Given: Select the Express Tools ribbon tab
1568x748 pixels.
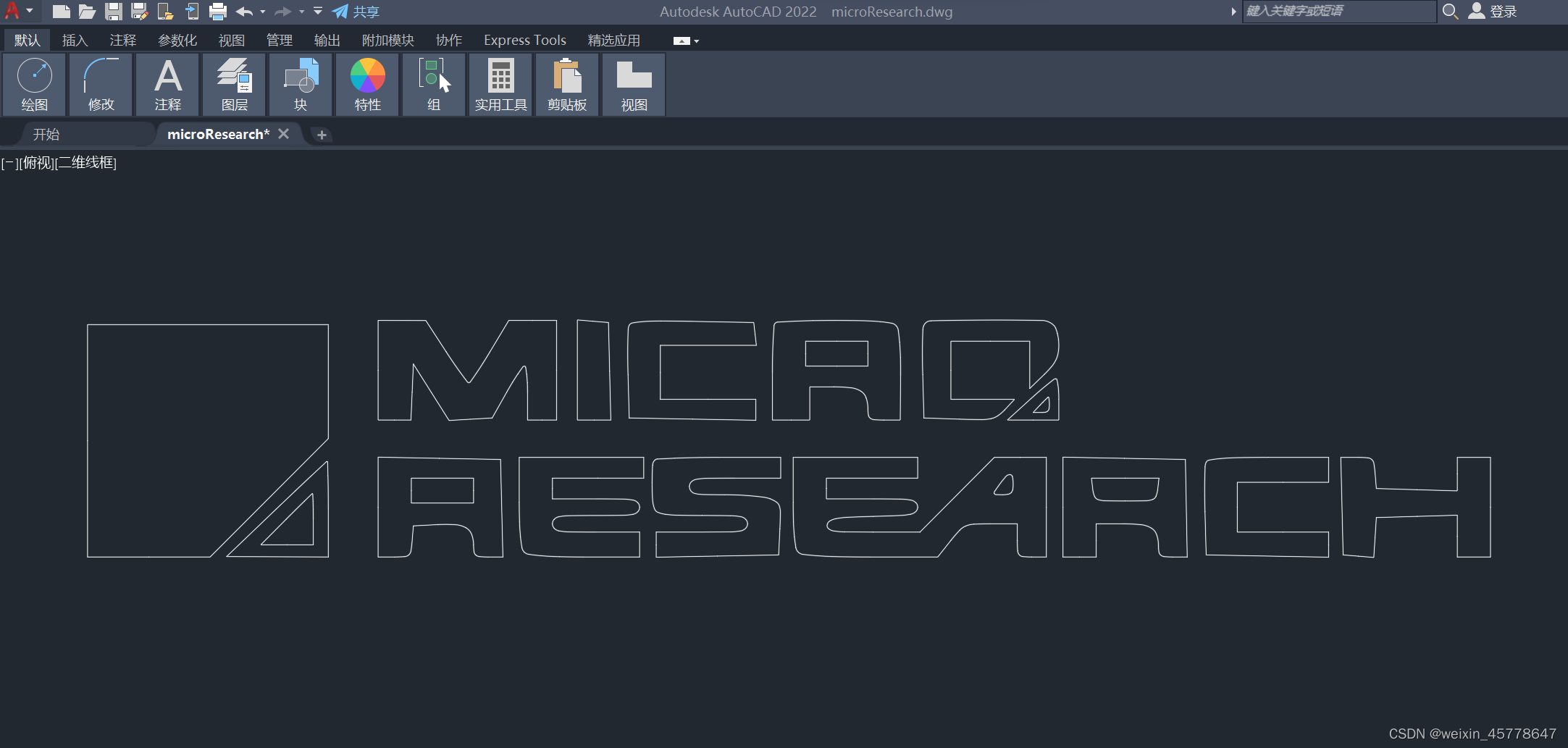Looking at the screenshot, I should 525,41.
